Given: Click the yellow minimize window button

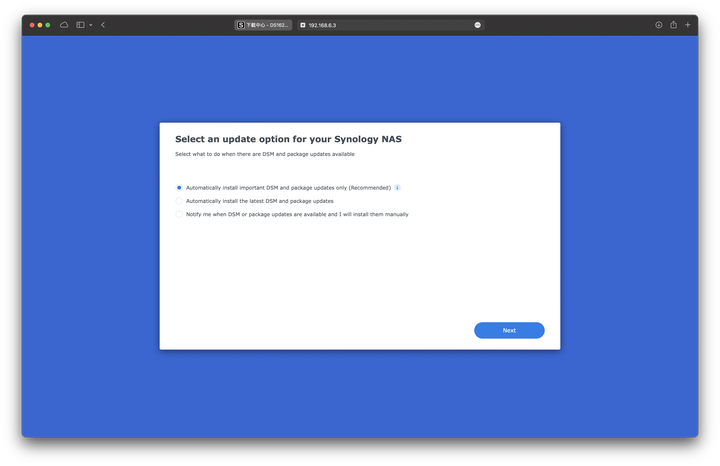Looking at the screenshot, I should tap(40, 25).
